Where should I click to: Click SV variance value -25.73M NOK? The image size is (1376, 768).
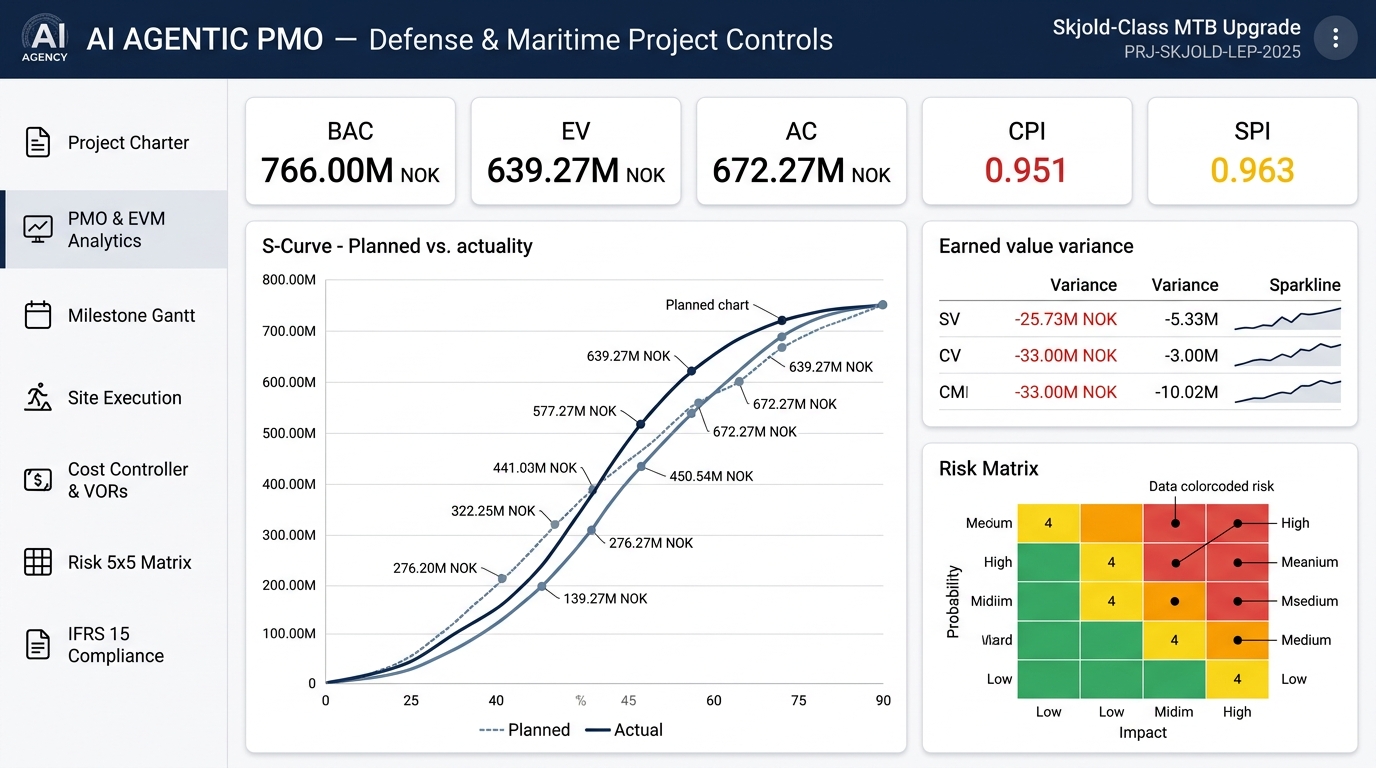[x=1066, y=319]
